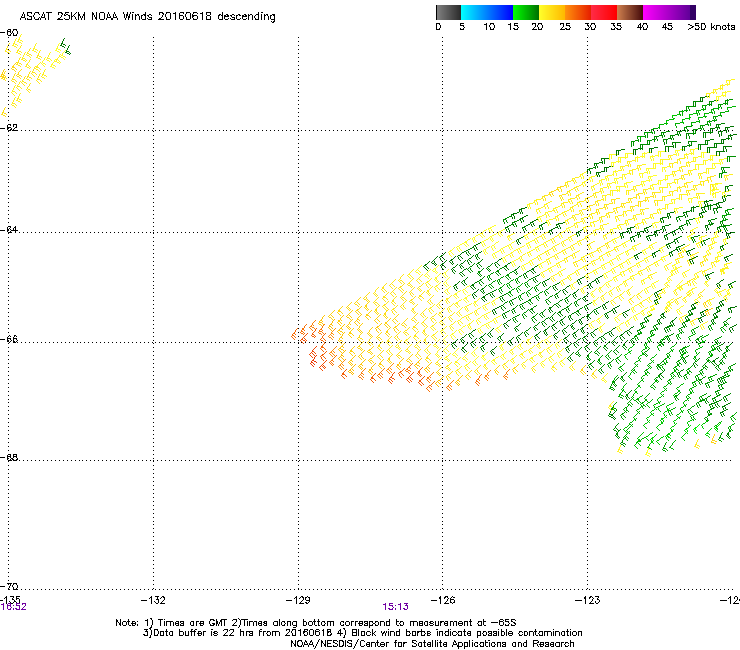Click the legend label '35'
740x650 pixels.
(616, 27)
